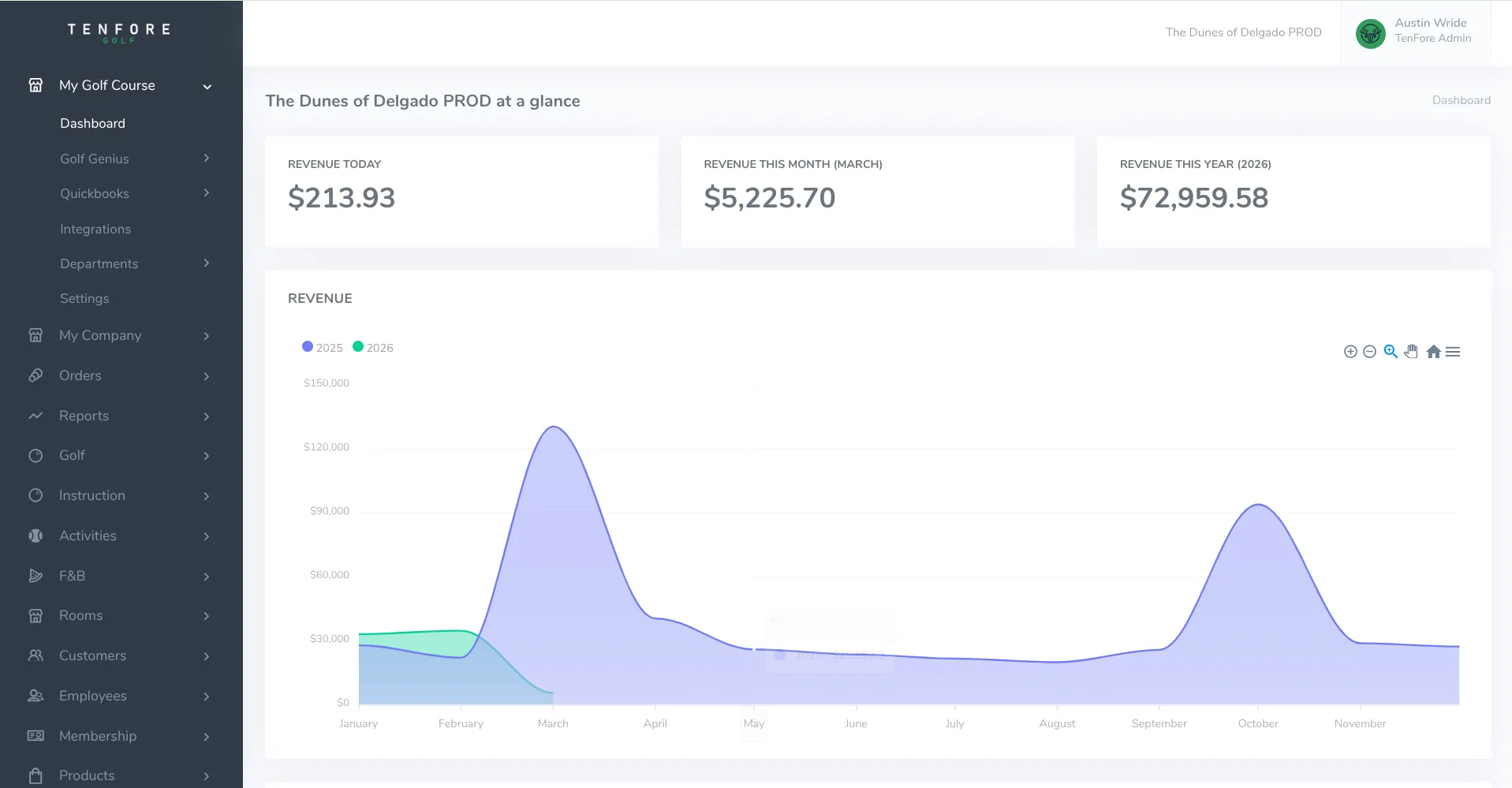Click the Integrations link
The image size is (1512, 788).
[95, 229]
